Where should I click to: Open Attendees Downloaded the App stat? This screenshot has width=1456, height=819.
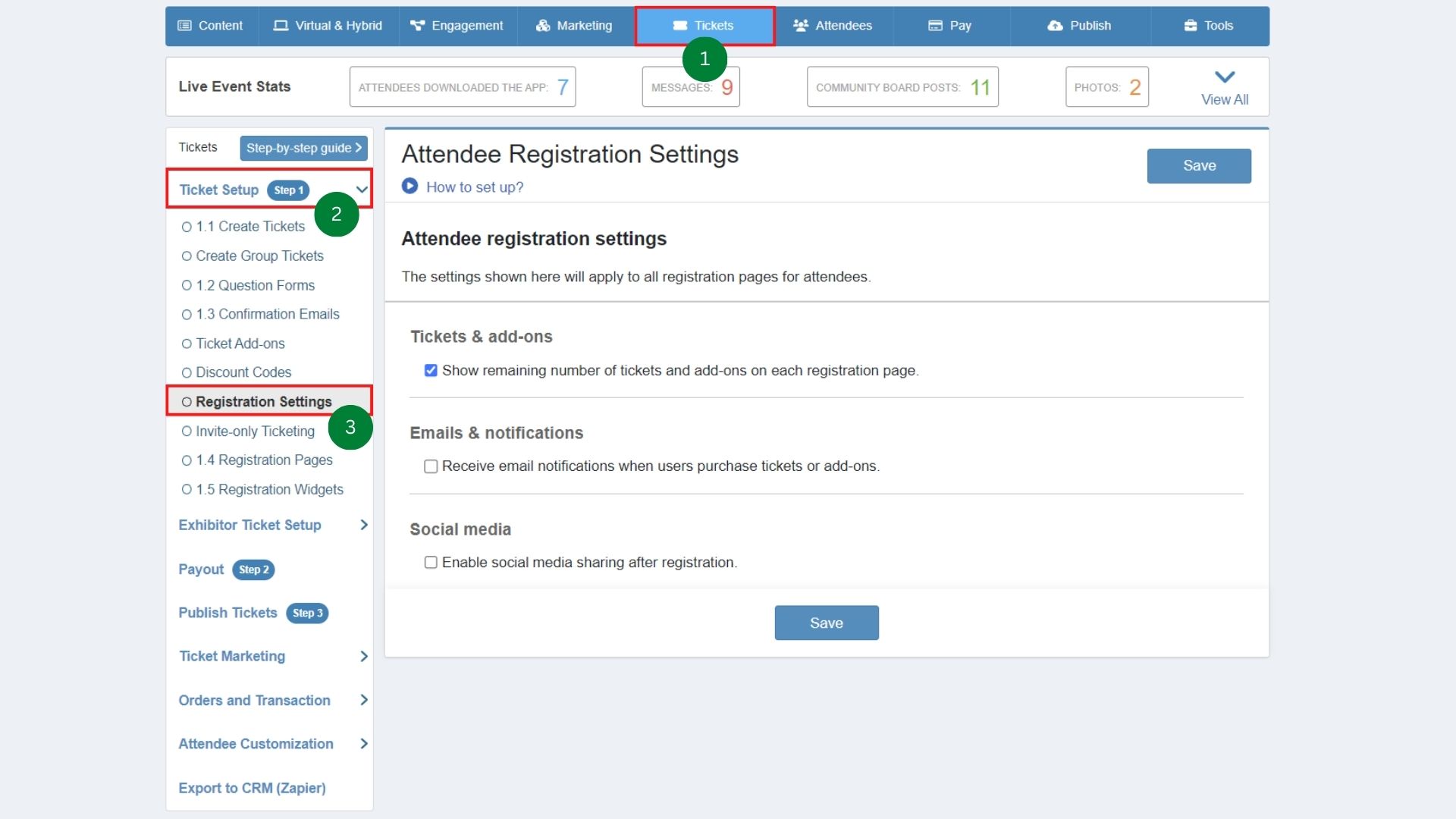click(463, 87)
